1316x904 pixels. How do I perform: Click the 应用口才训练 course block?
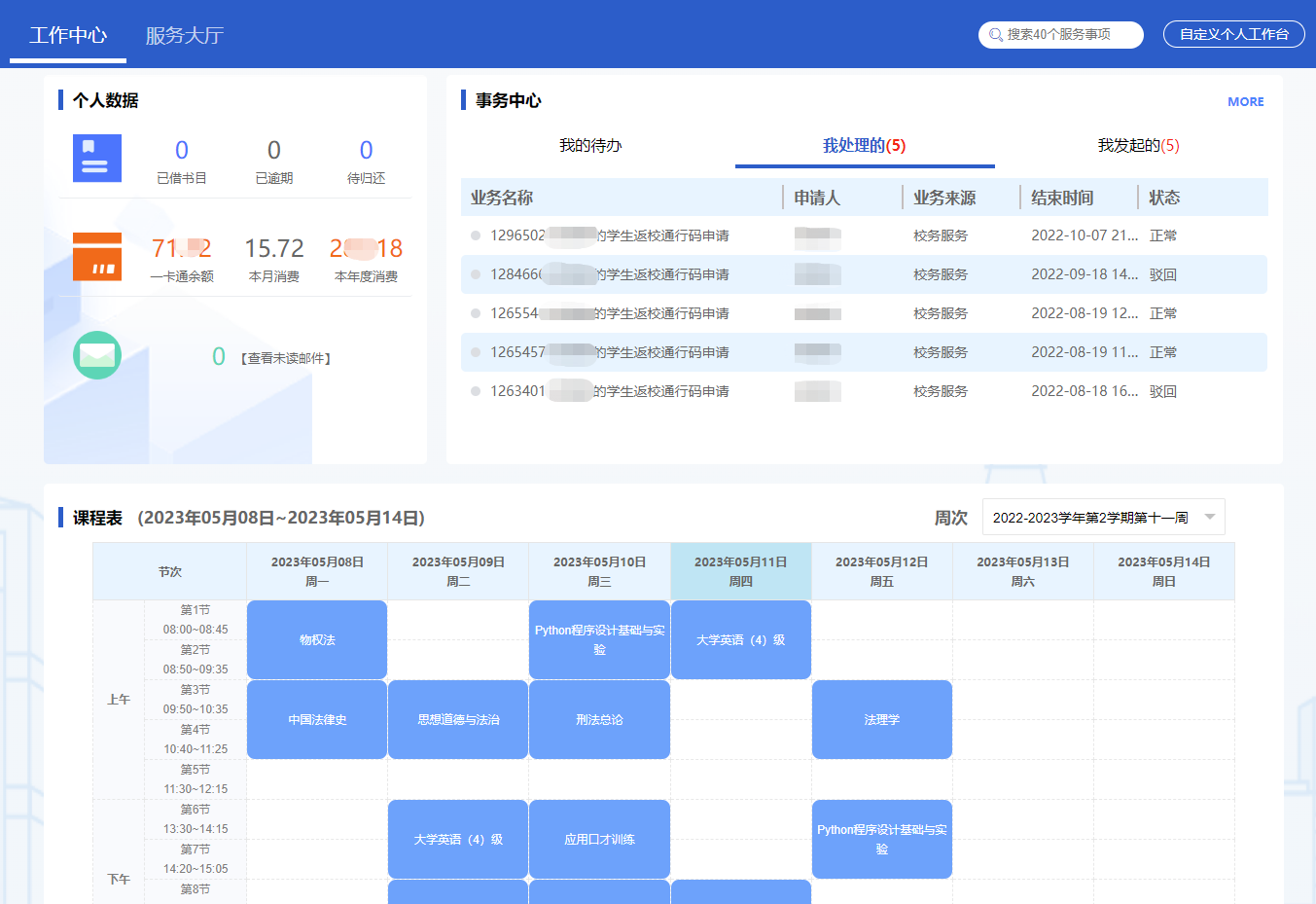click(x=599, y=839)
